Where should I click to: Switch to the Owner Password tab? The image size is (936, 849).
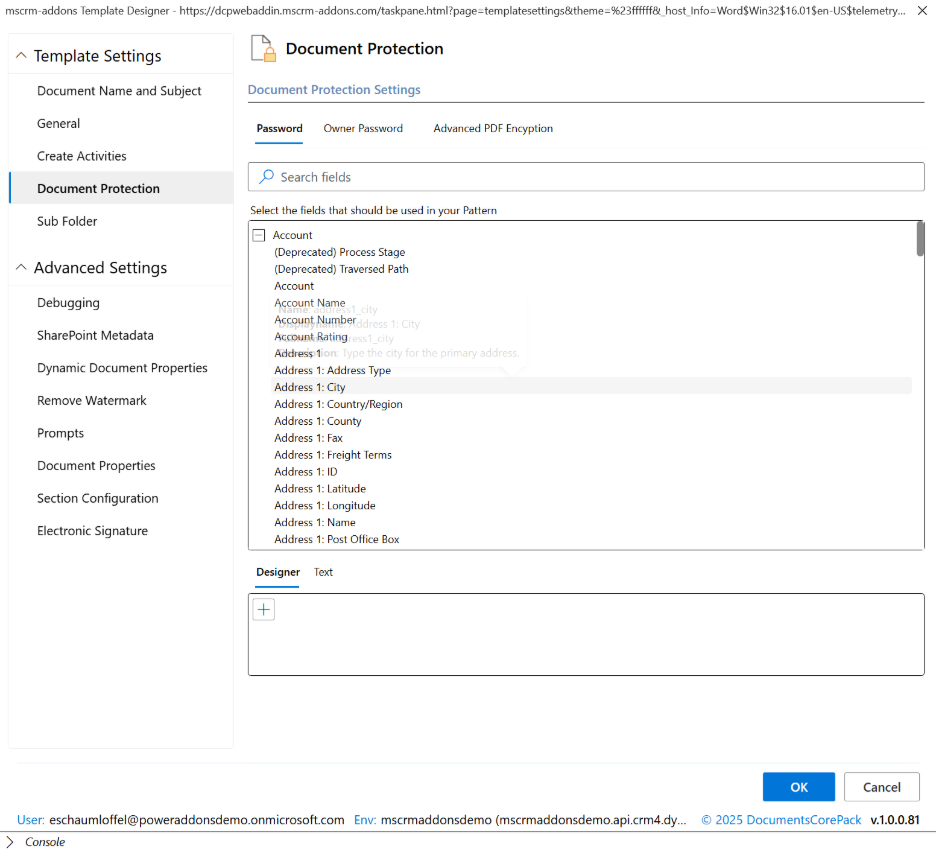pos(363,129)
